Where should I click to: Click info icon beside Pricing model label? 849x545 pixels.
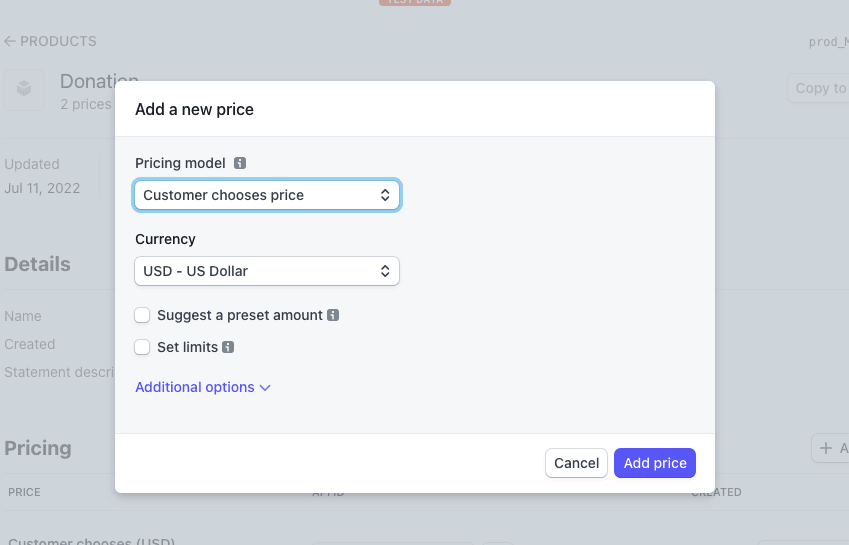240,163
